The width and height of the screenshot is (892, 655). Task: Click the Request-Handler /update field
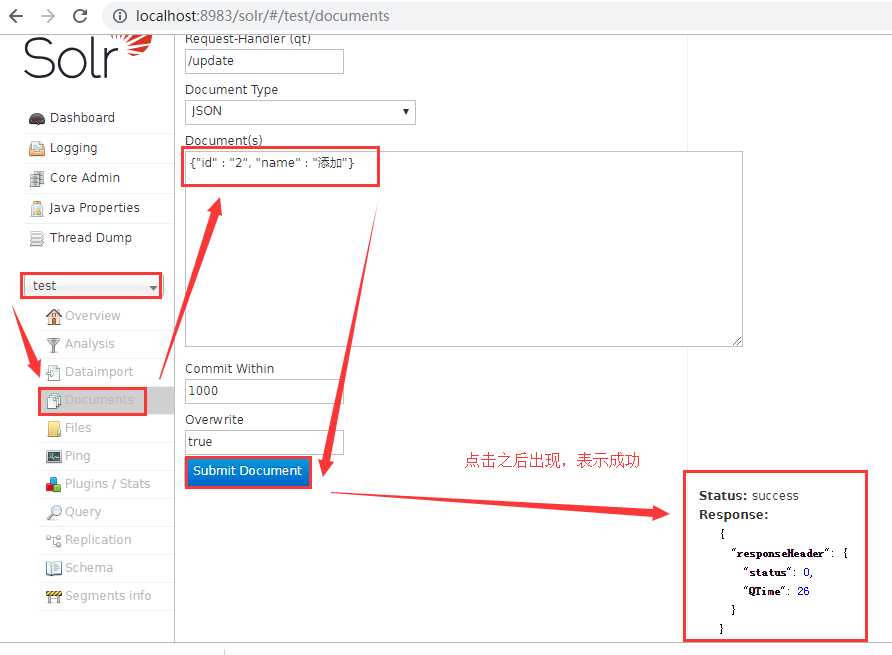(x=264, y=61)
